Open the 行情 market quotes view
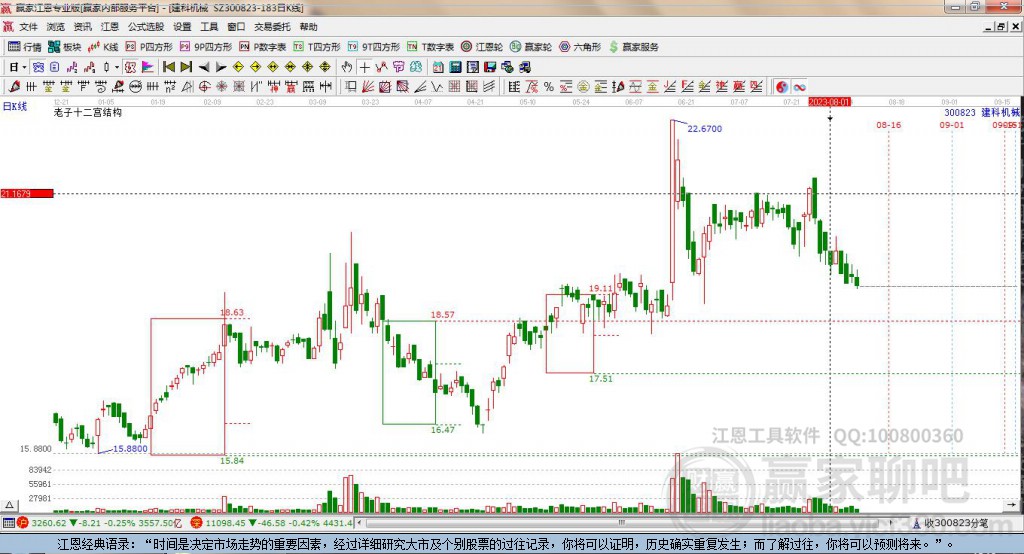This screenshot has height=554, width=1024. point(25,47)
